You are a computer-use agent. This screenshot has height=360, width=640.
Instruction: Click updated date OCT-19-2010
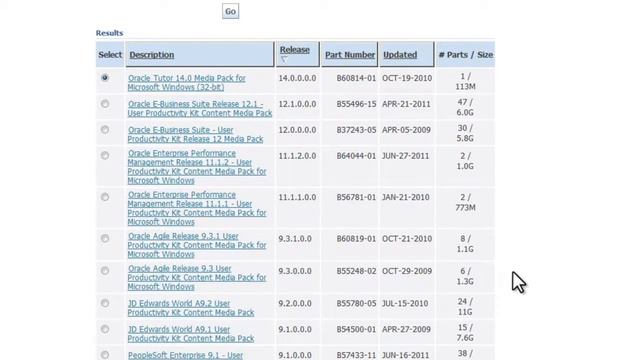point(407,78)
